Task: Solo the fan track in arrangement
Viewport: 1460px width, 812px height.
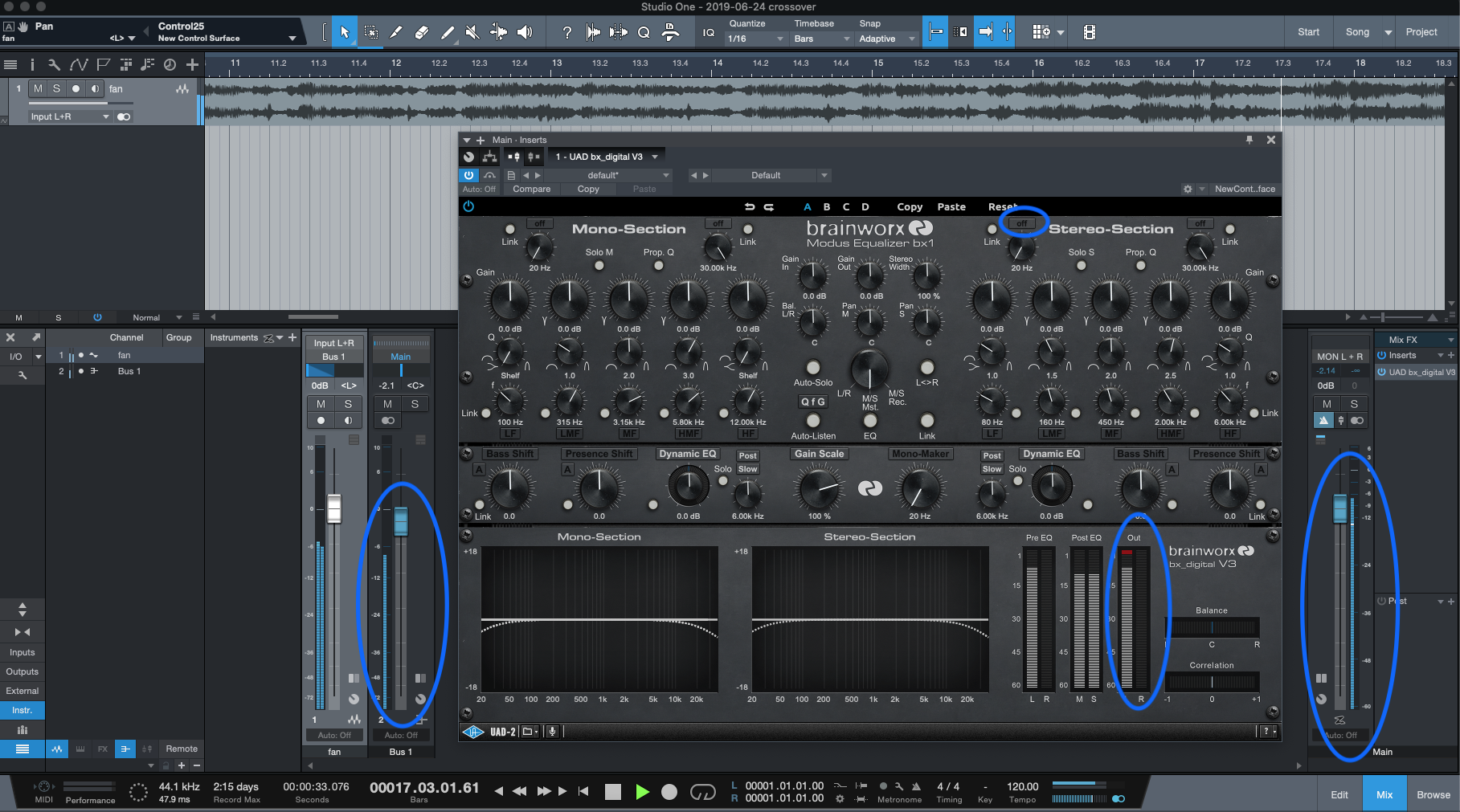Action: tap(56, 88)
